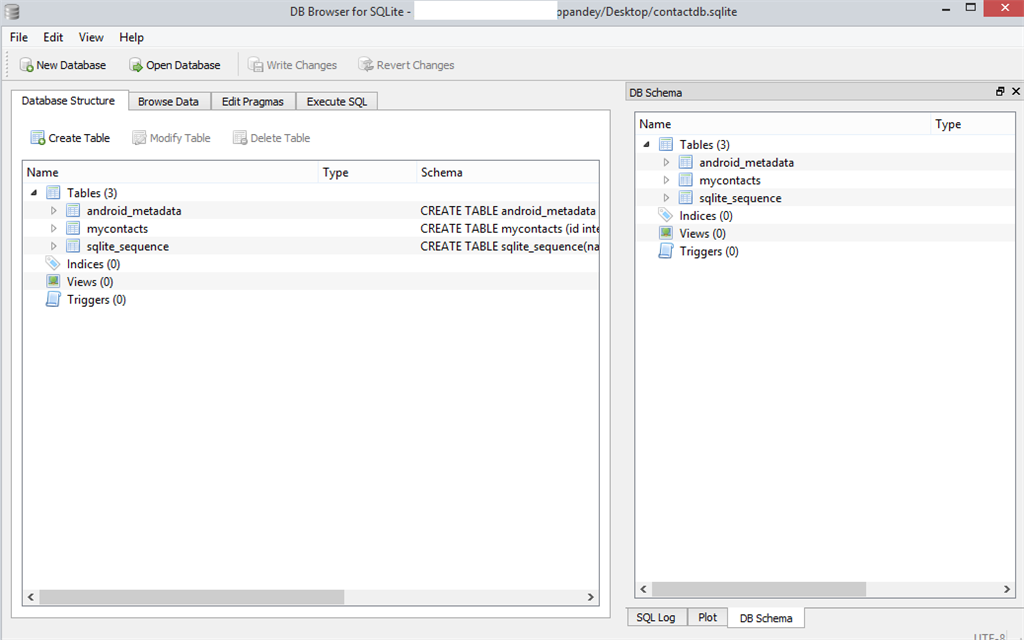Screen dimensions: 1024x640
Task: Select the Database Structure tab
Action: [69, 101]
